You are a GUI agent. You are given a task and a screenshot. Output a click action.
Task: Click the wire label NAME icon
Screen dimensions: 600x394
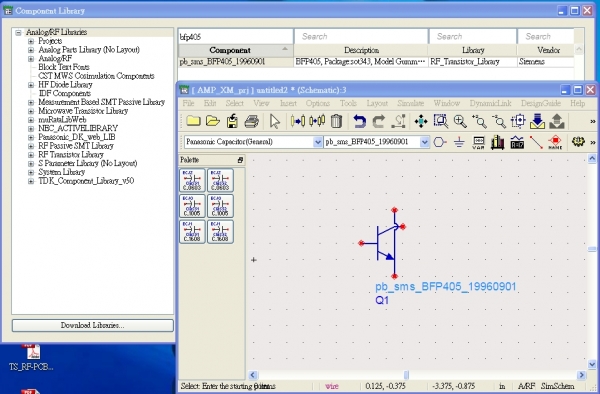click(555, 143)
